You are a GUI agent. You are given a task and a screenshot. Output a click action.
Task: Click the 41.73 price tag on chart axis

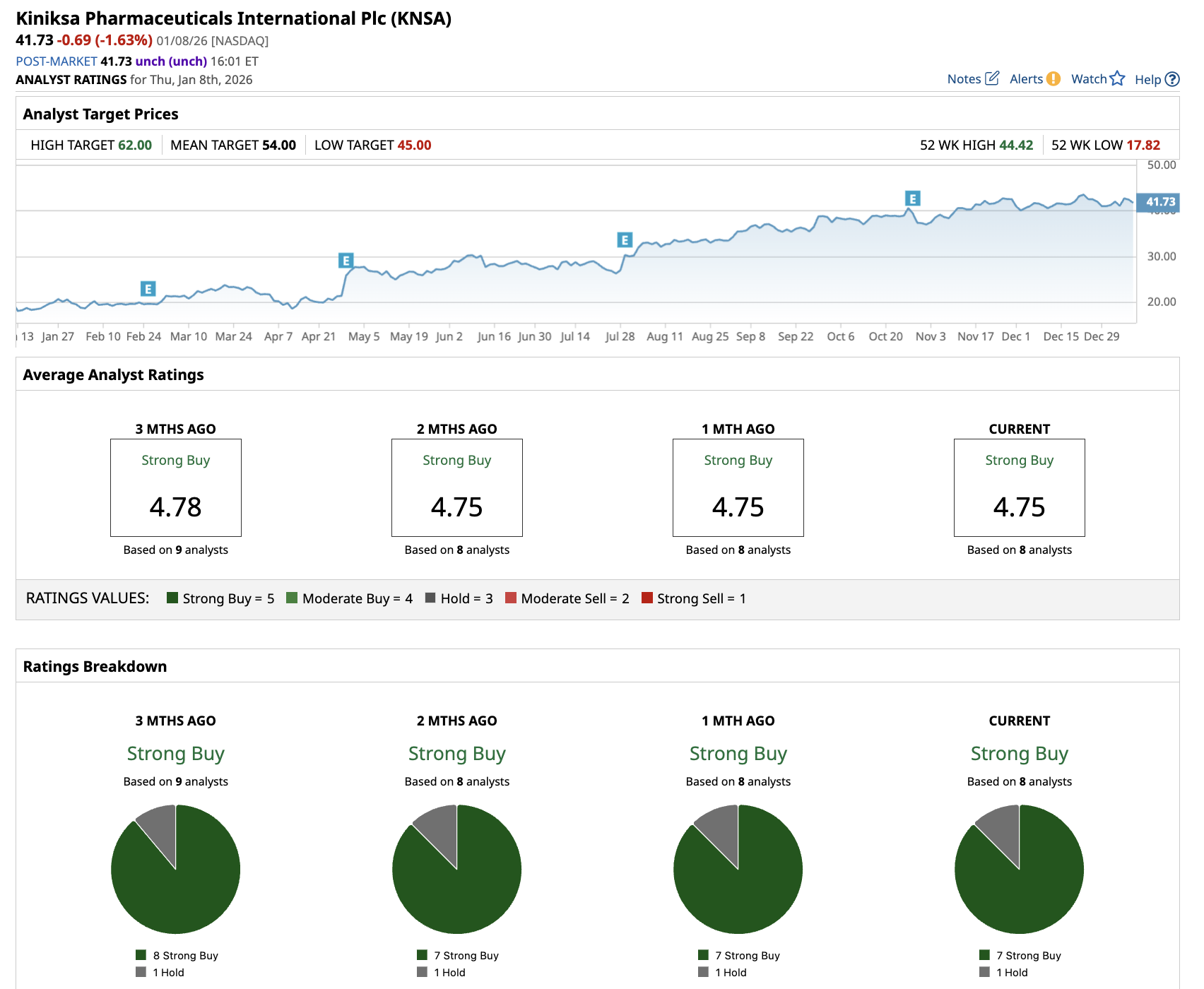coord(1159,202)
